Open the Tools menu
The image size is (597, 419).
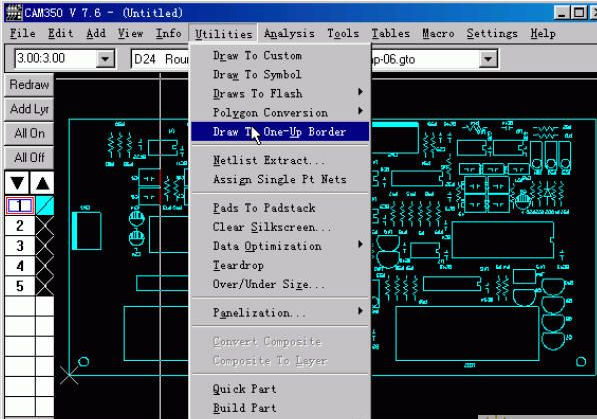click(x=343, y=34)
